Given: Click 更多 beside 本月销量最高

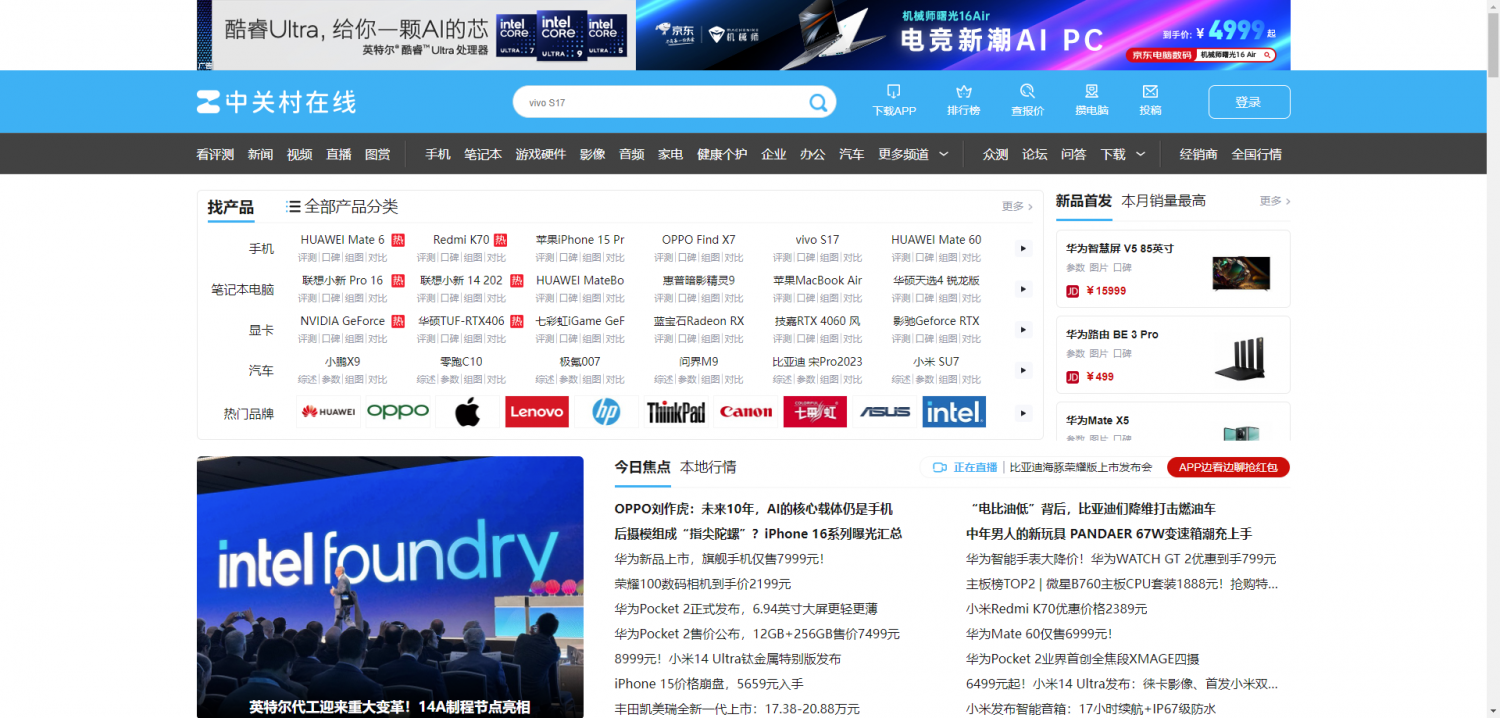Looking at the screenshot, I should pos(1275,201).
